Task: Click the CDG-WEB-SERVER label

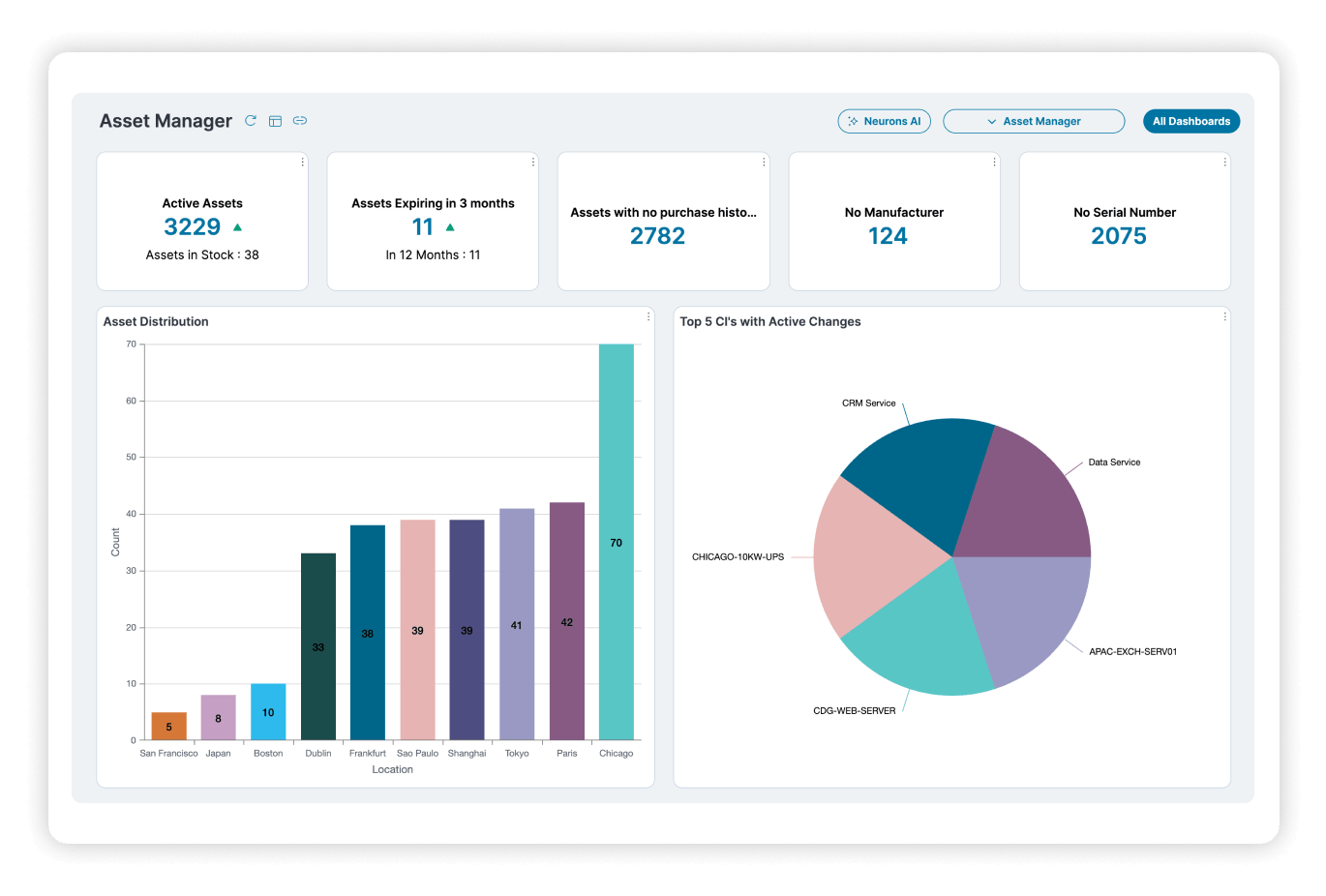Action: pos(855,711)
